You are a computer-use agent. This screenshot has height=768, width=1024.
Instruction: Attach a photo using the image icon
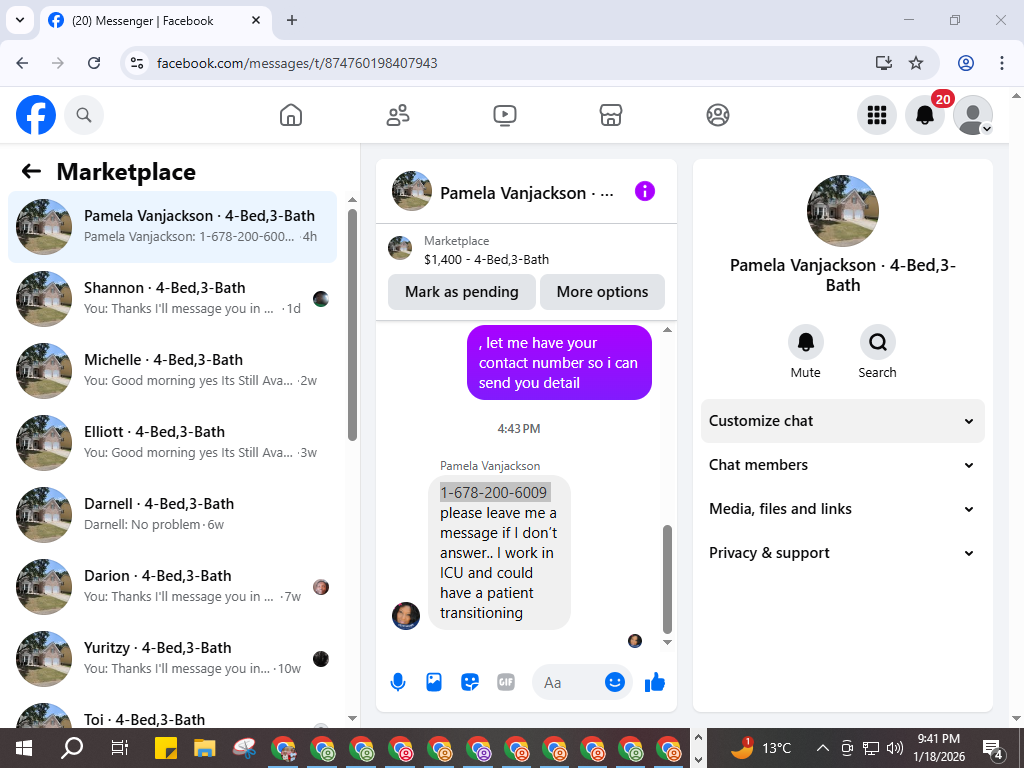(434, 682)
